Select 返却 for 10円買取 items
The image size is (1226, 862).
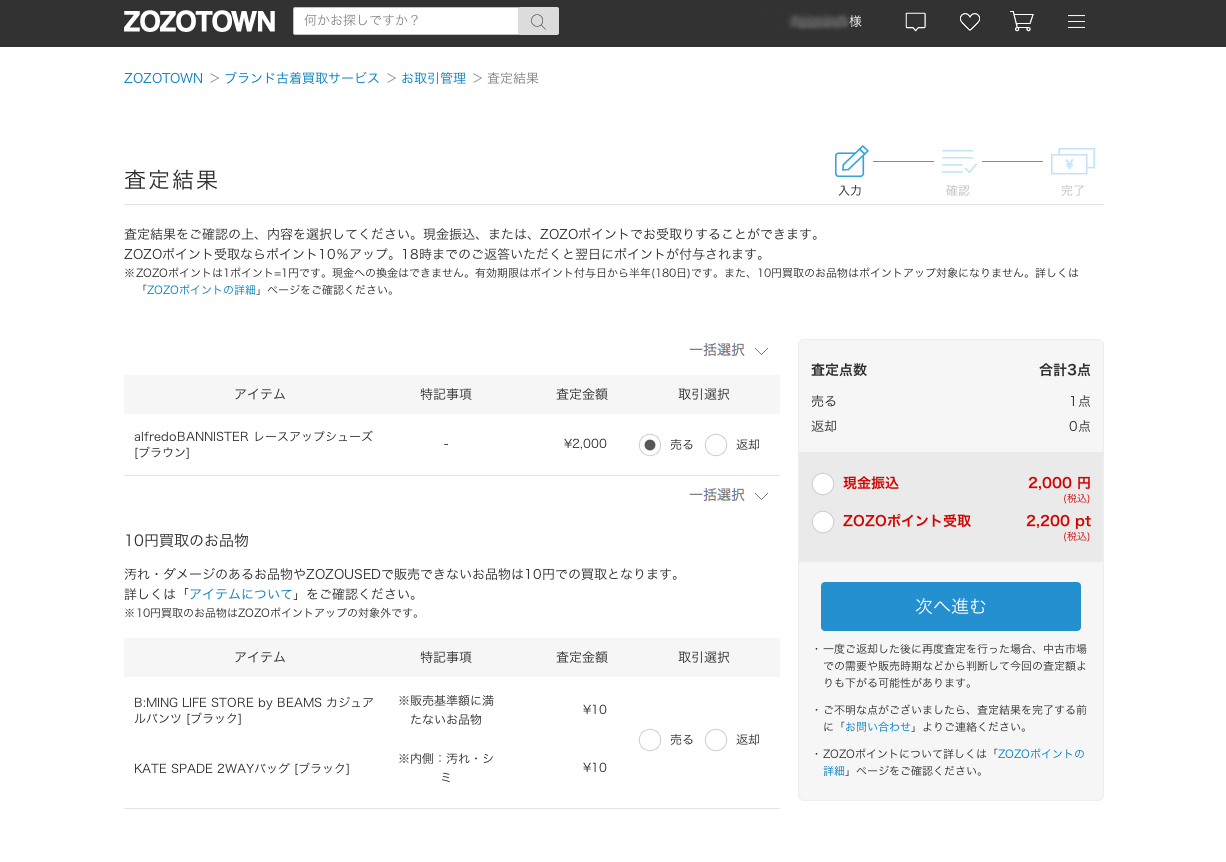coord(716,740)
